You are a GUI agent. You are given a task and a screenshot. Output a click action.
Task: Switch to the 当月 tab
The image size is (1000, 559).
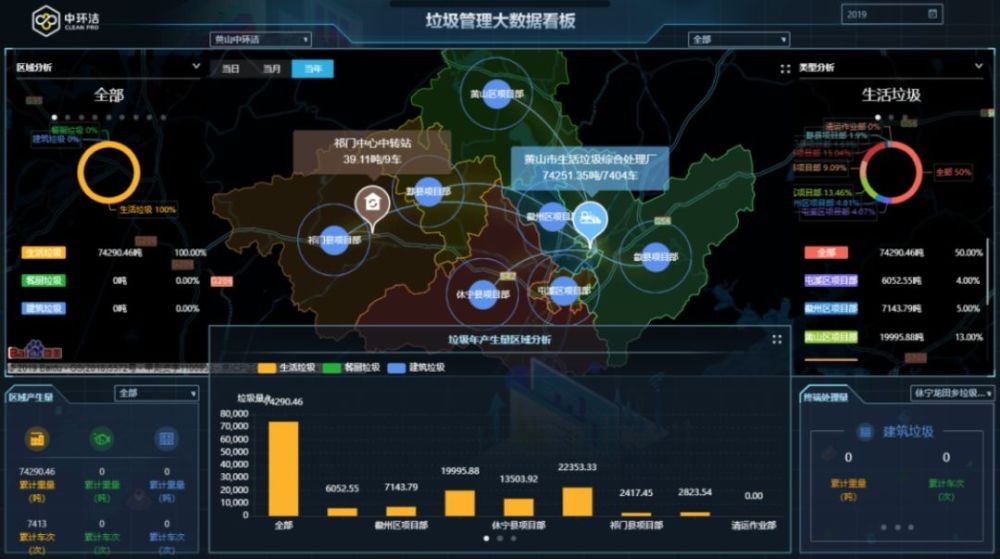tap(271, 69)
